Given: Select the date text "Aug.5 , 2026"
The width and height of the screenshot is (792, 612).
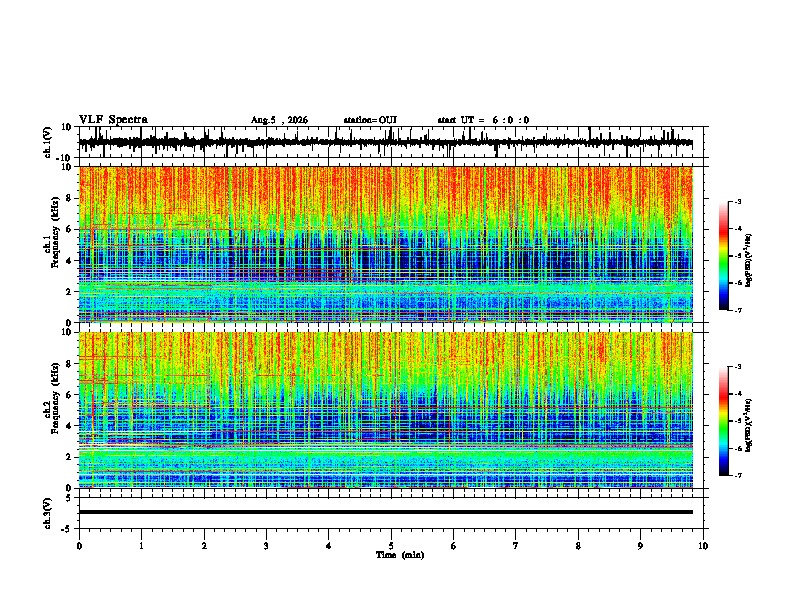Looking at the screenshot, I should [x=279, y=120].
